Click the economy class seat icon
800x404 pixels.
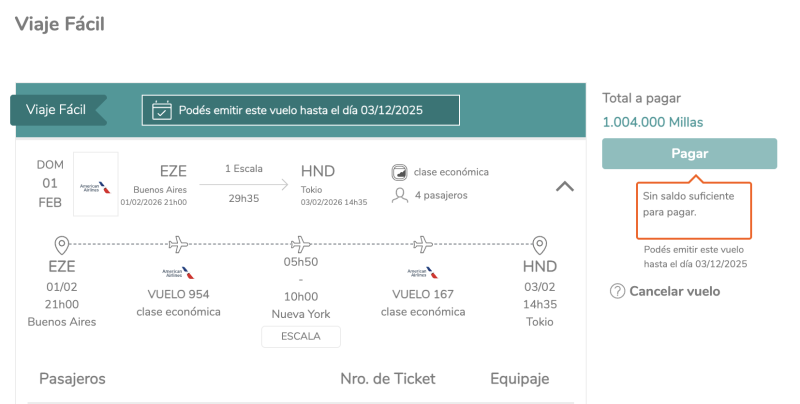pyautogui.click(x=399, y=172)
